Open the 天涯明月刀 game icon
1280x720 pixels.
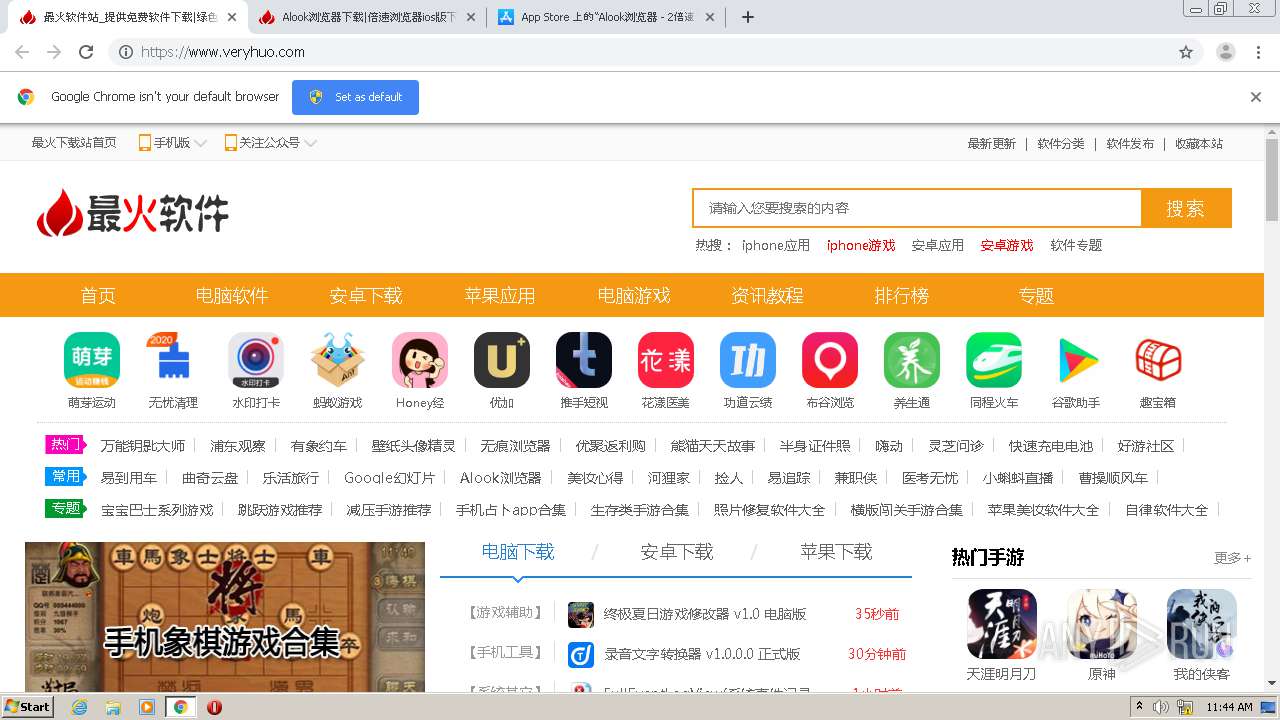(x=1002, y=624)
